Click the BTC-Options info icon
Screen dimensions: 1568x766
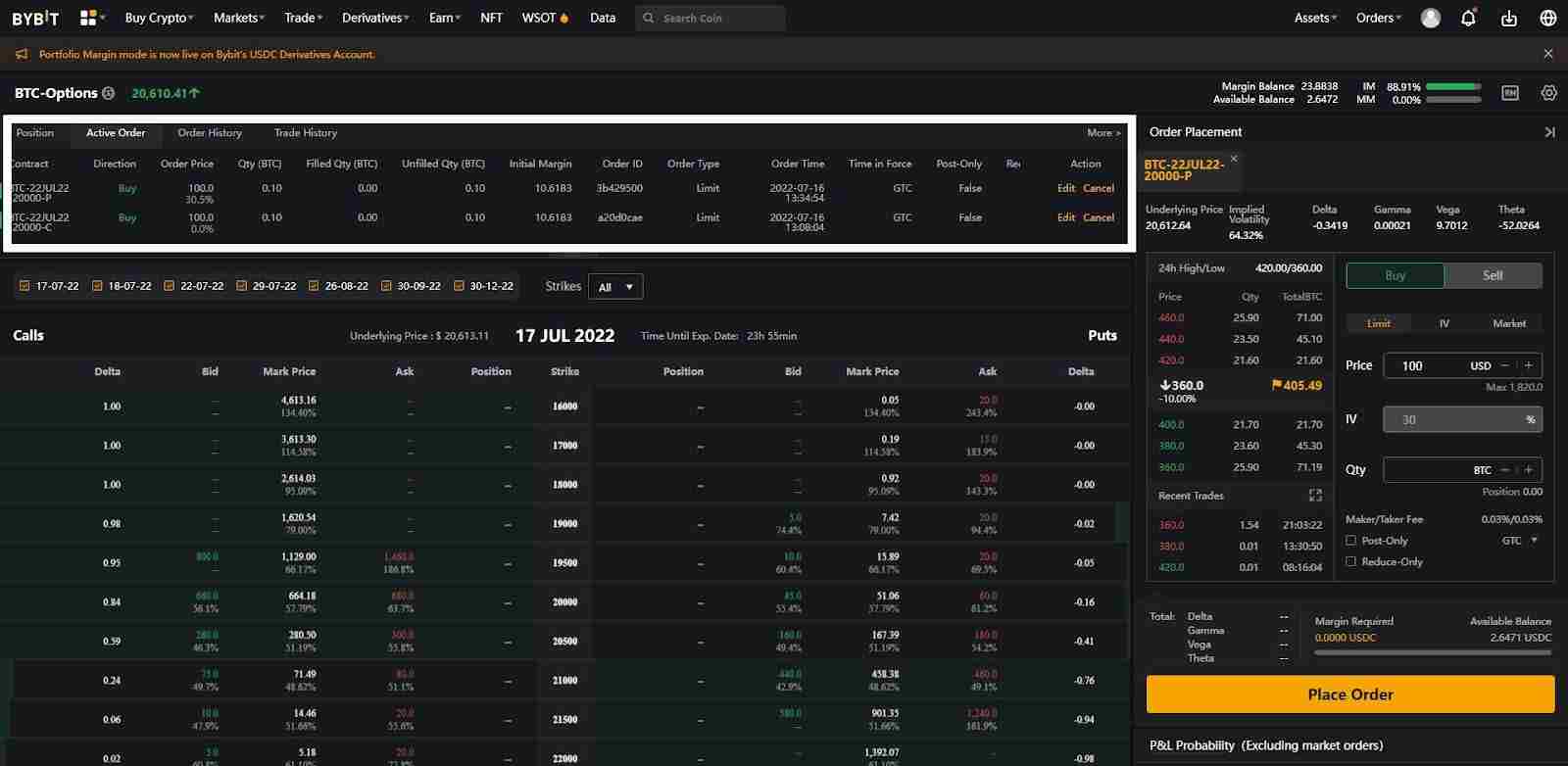click(109, 93)
